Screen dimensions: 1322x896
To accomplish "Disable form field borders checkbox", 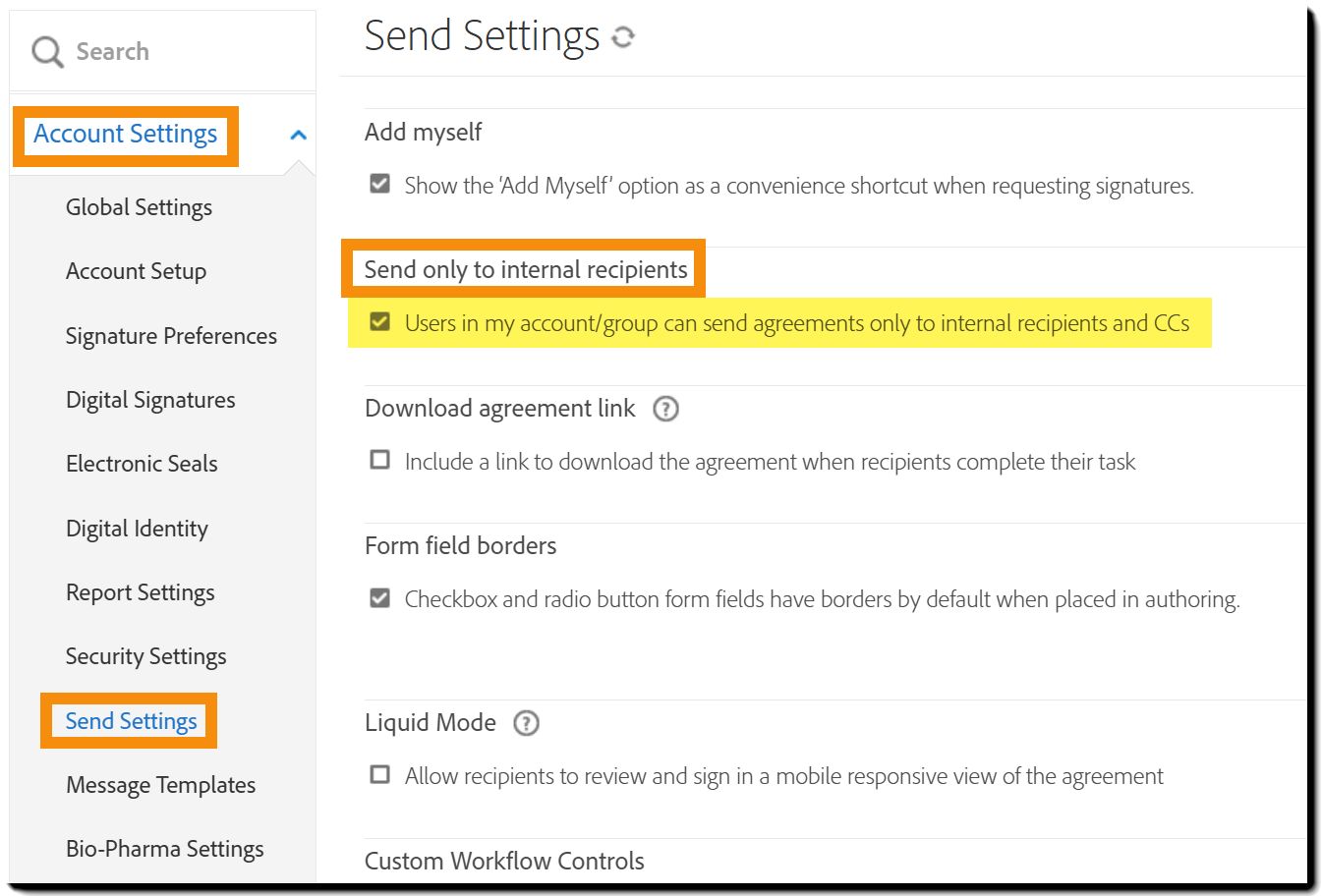I will tap(379, 597).
